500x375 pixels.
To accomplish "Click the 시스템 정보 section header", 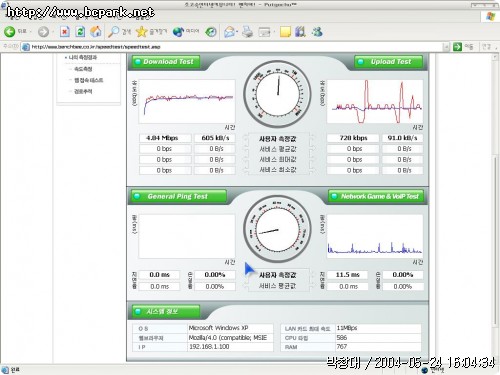I will 166,311.
